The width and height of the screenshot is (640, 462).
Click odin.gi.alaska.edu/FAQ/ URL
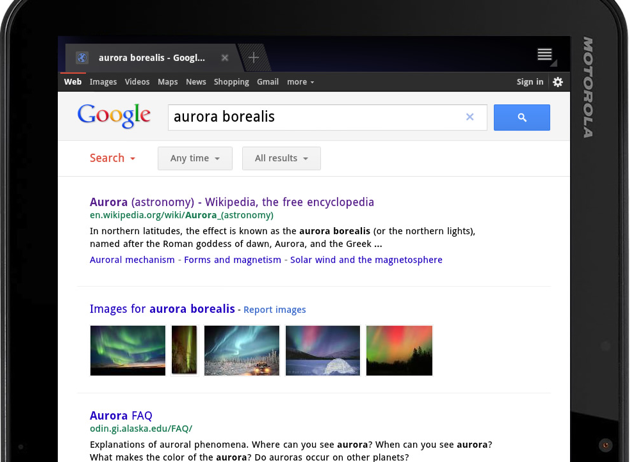[141, 429]
